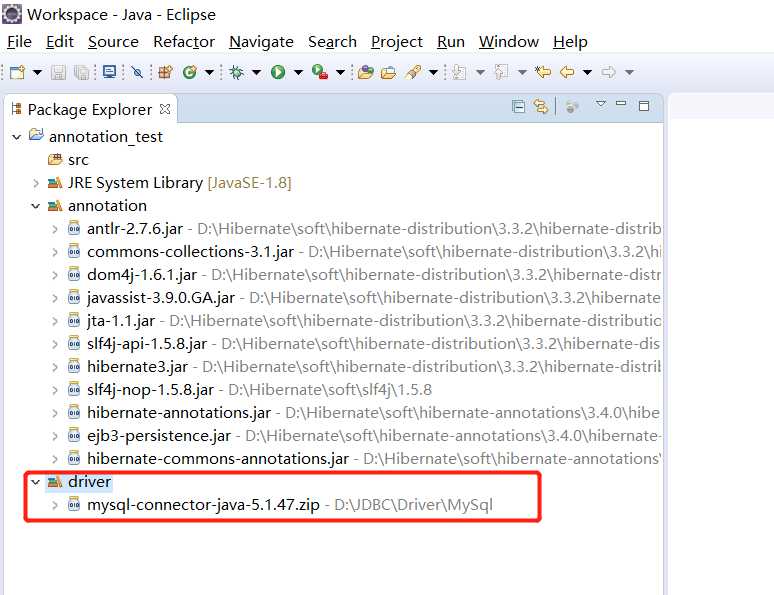The height and width of the screenshot is (595, 774).
Task: Click the Open Task folder icon
Action: 388,73
